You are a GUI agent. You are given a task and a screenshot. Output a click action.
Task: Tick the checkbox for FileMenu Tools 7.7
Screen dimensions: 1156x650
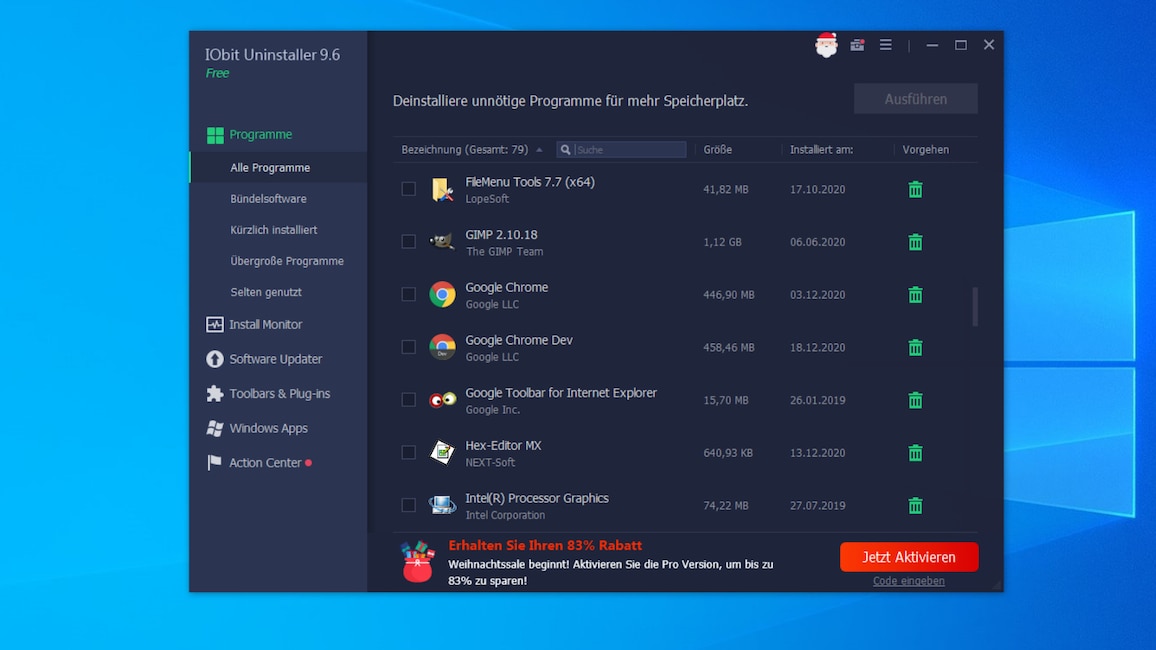tap(408, 189)
